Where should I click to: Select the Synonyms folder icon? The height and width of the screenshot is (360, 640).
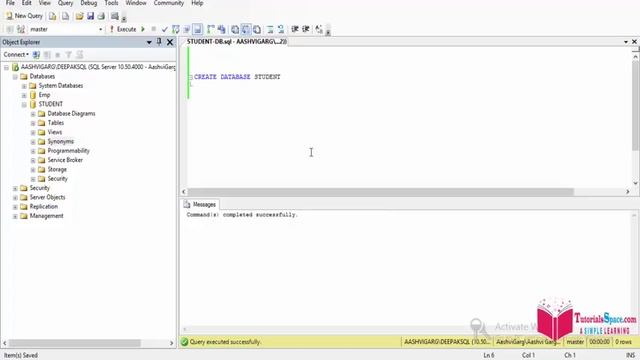[x=41, y=142]
